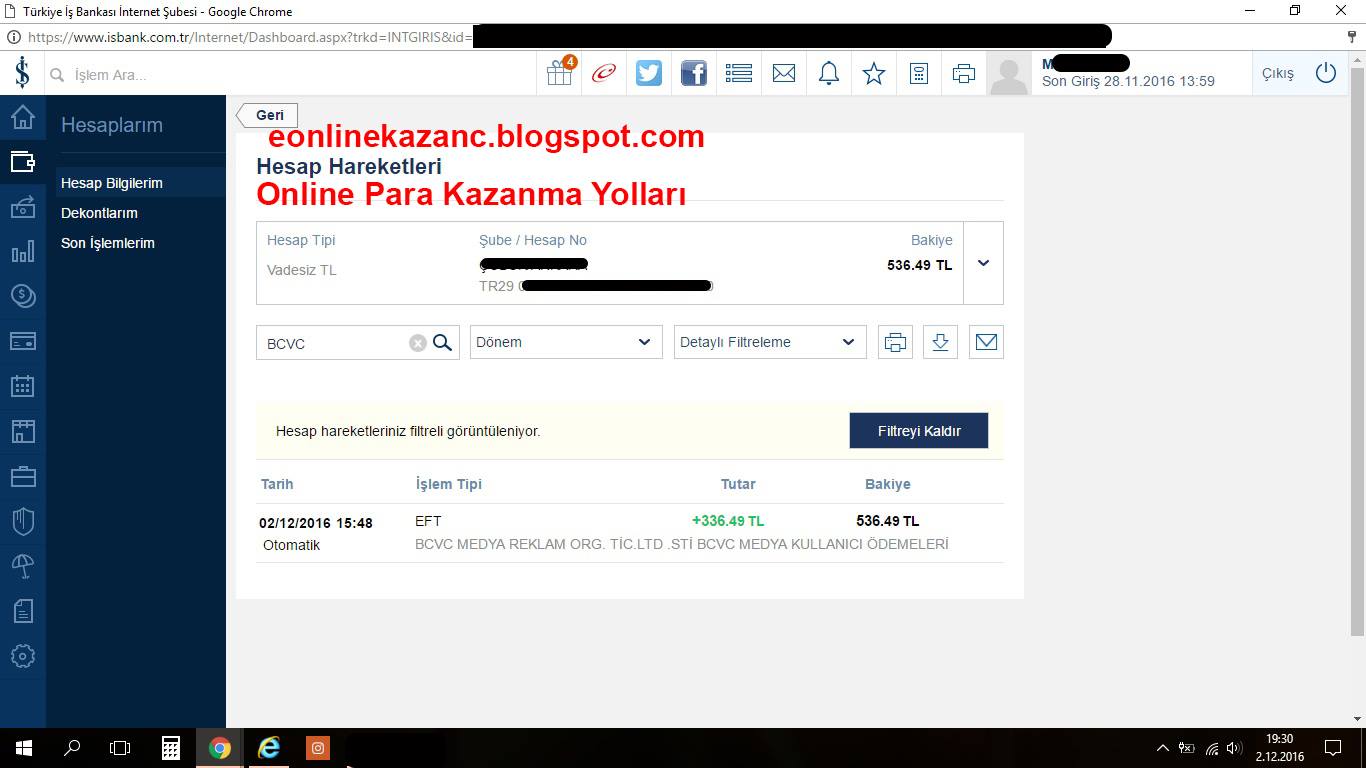Click the star favorites icon

[874, 73]
